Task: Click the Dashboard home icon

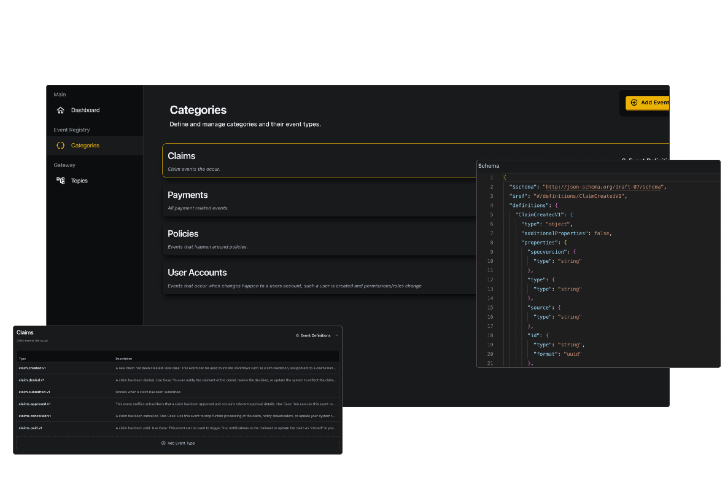Action: pyautogui.click(x=60, y=110)
